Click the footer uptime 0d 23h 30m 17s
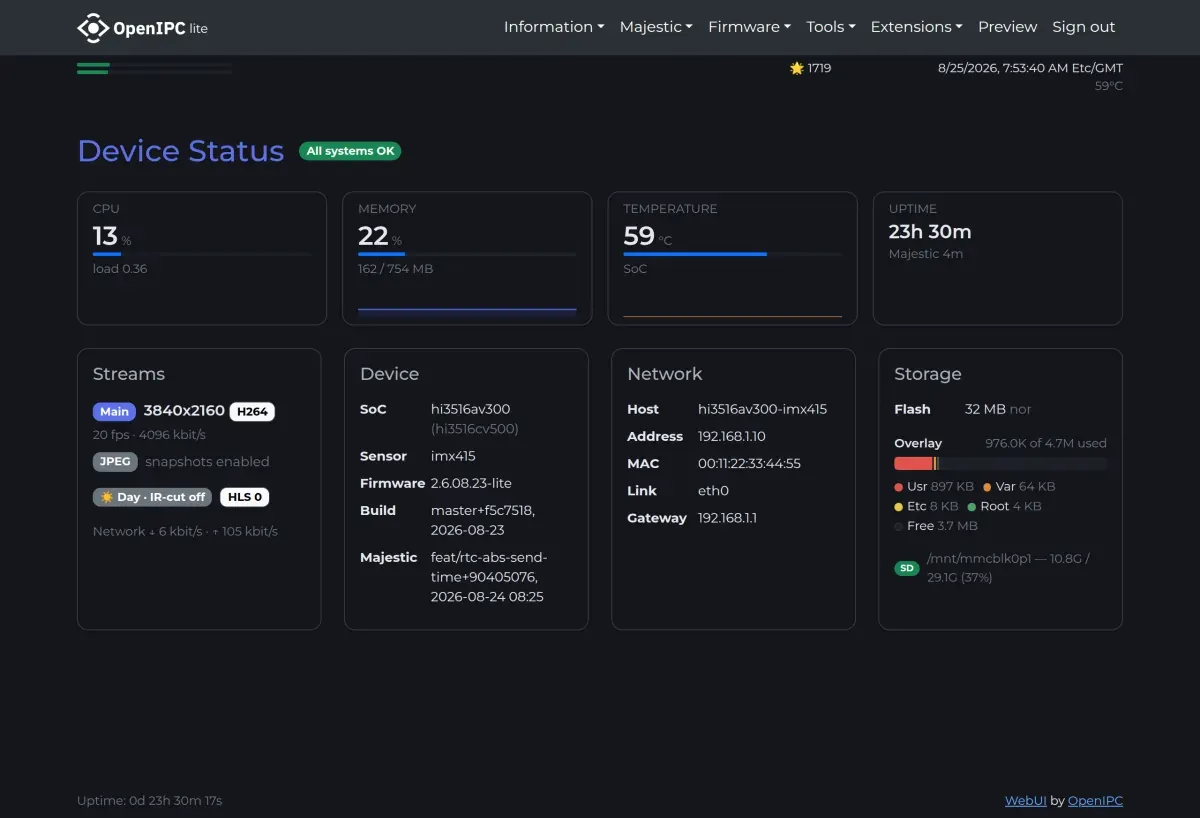The image size is (1200, 818). [x=150, y=800]
